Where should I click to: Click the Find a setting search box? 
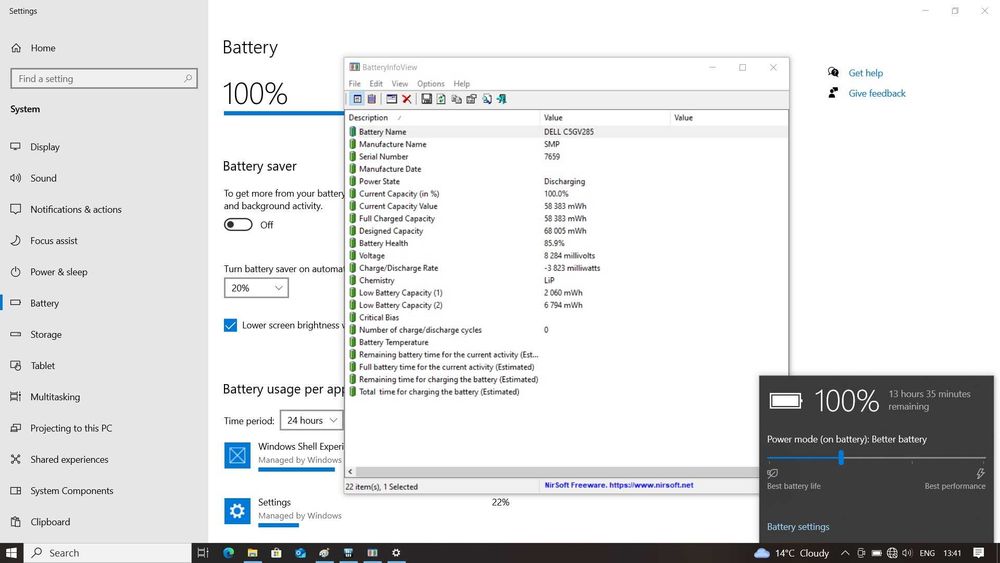pos(103,78)
